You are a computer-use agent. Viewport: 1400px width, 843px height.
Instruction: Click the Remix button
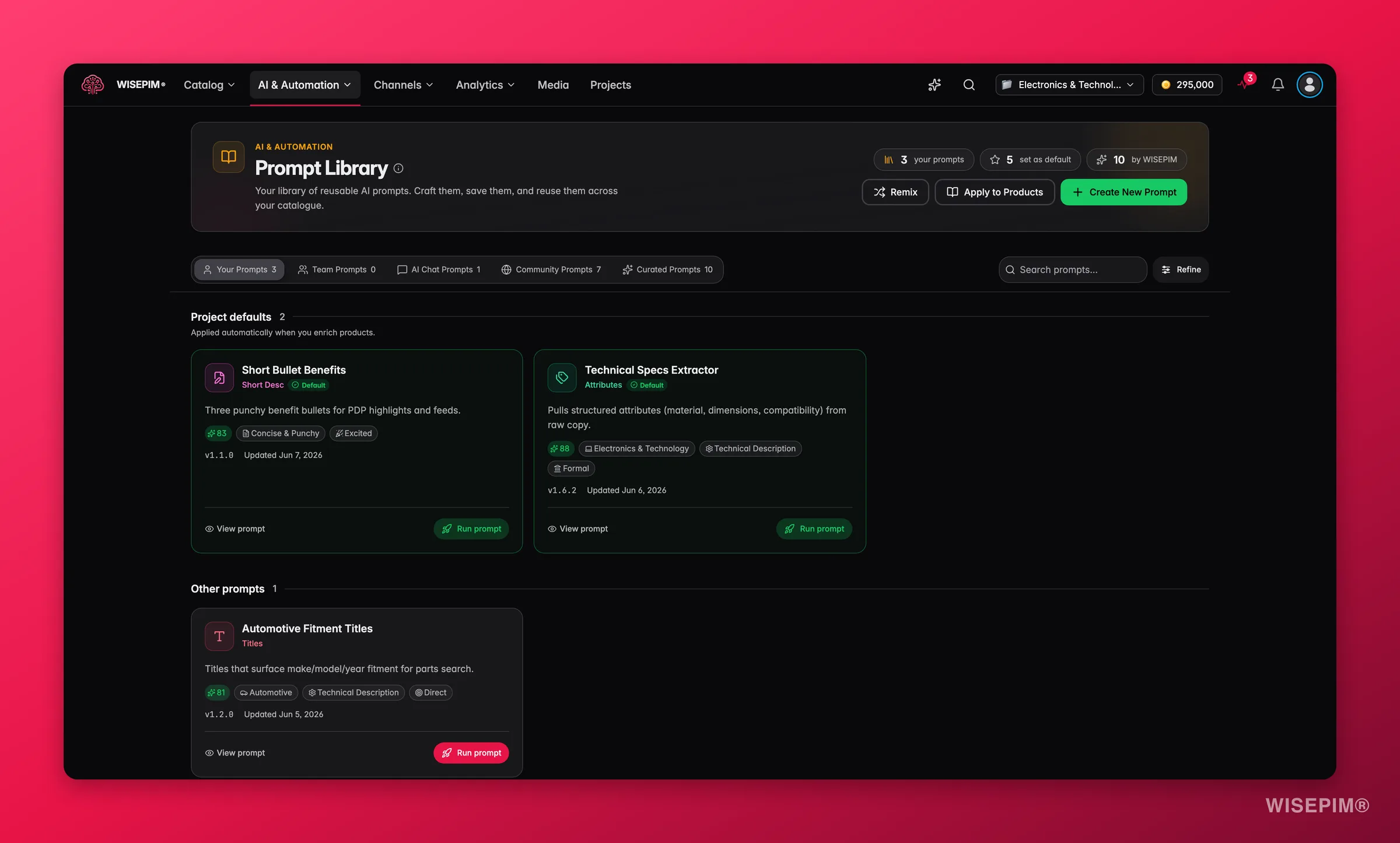pos(895,192)
